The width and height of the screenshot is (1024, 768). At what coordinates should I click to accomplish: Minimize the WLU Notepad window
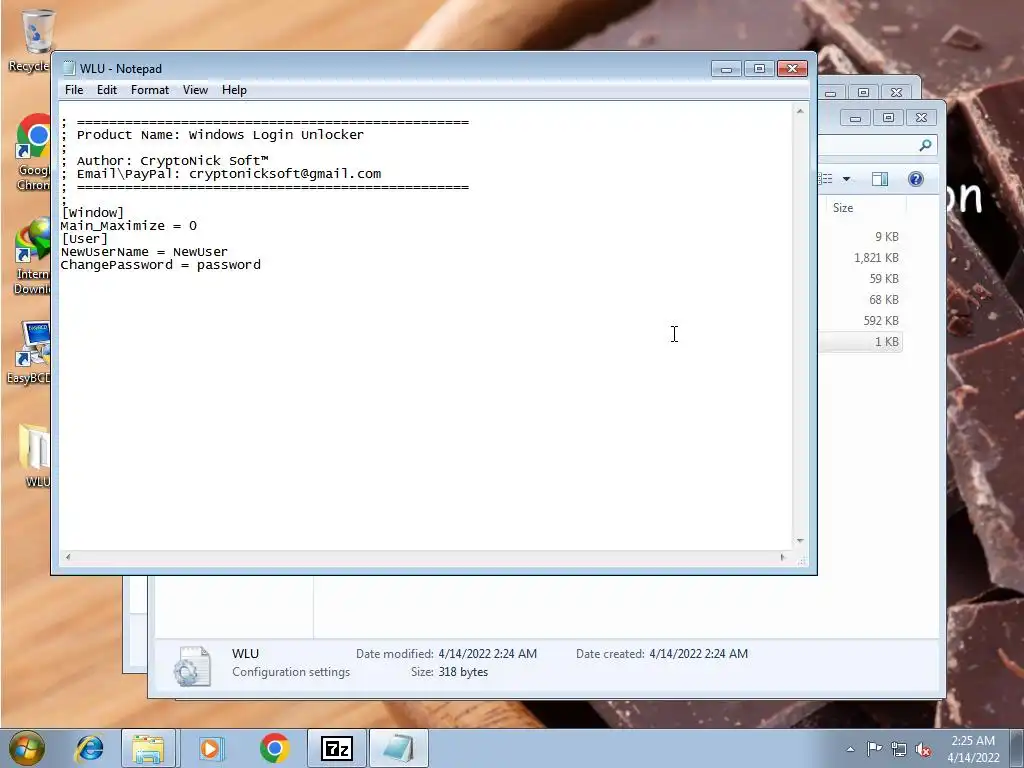(x=726, y=69)
